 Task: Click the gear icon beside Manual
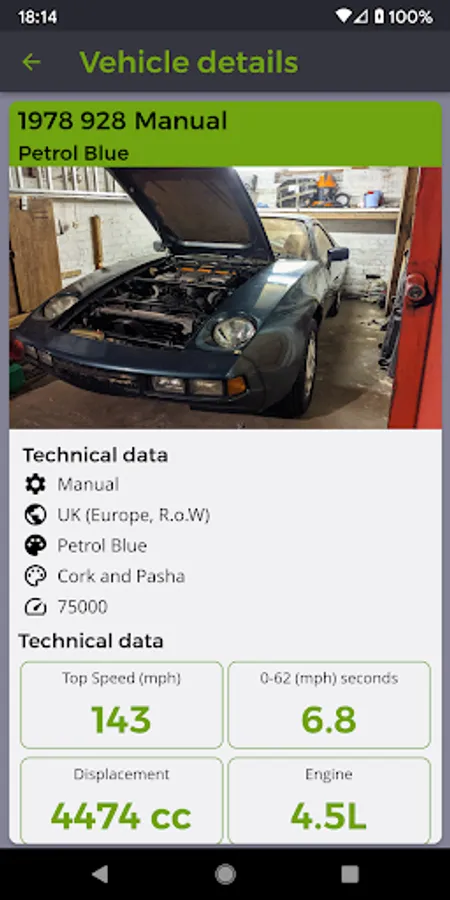(35, 484)
